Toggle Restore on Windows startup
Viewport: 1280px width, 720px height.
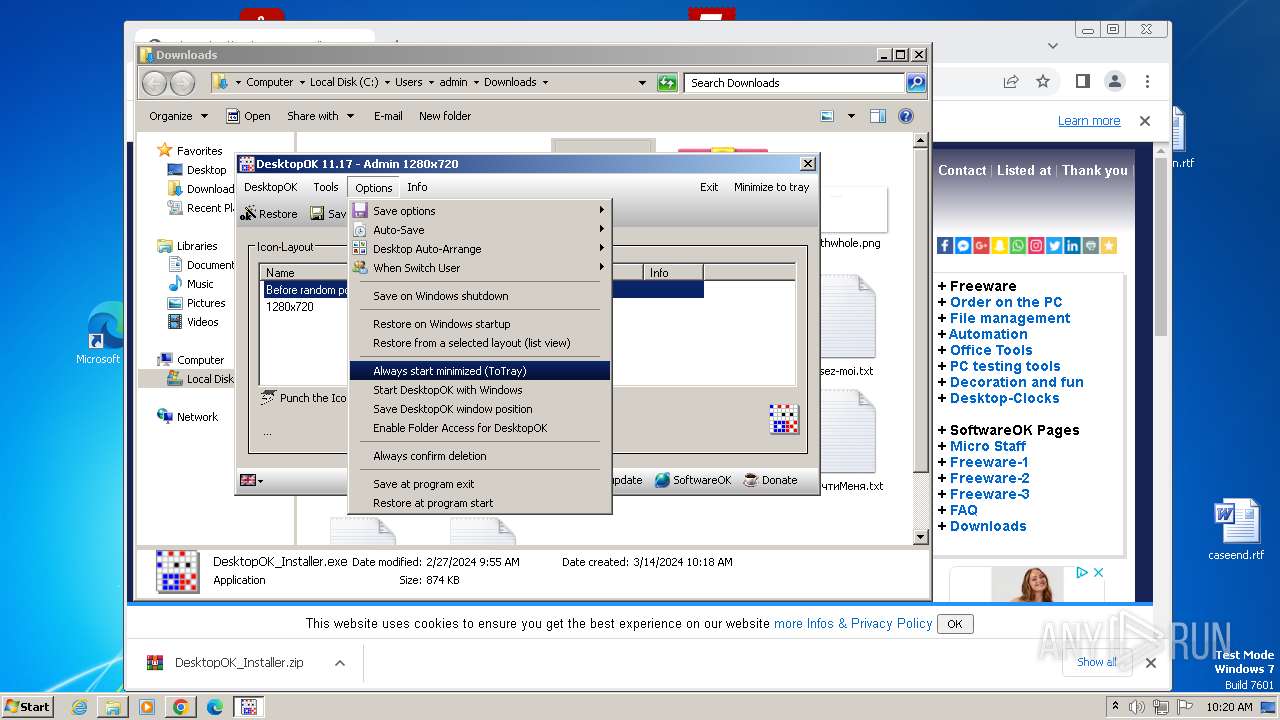tap(479, 324)
